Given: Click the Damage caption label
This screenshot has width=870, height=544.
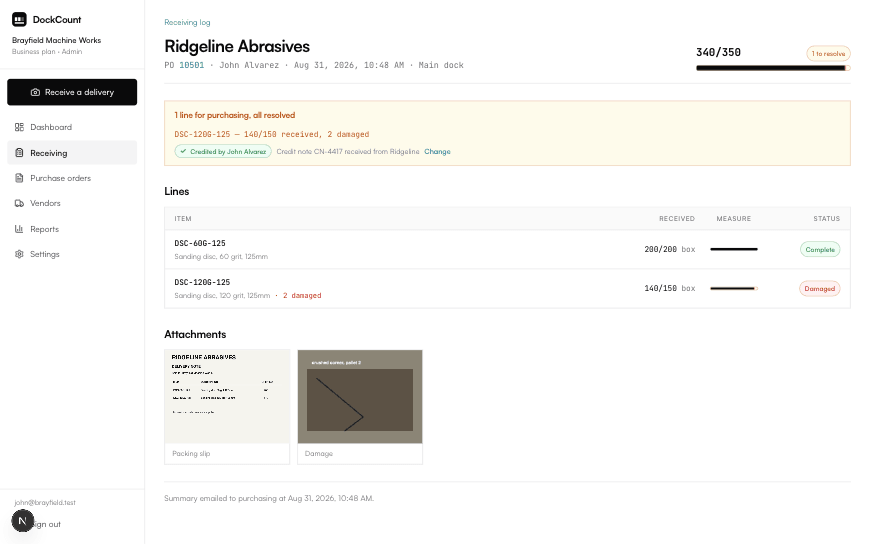Looking at the screenshot, I should (x=318, y=454).
